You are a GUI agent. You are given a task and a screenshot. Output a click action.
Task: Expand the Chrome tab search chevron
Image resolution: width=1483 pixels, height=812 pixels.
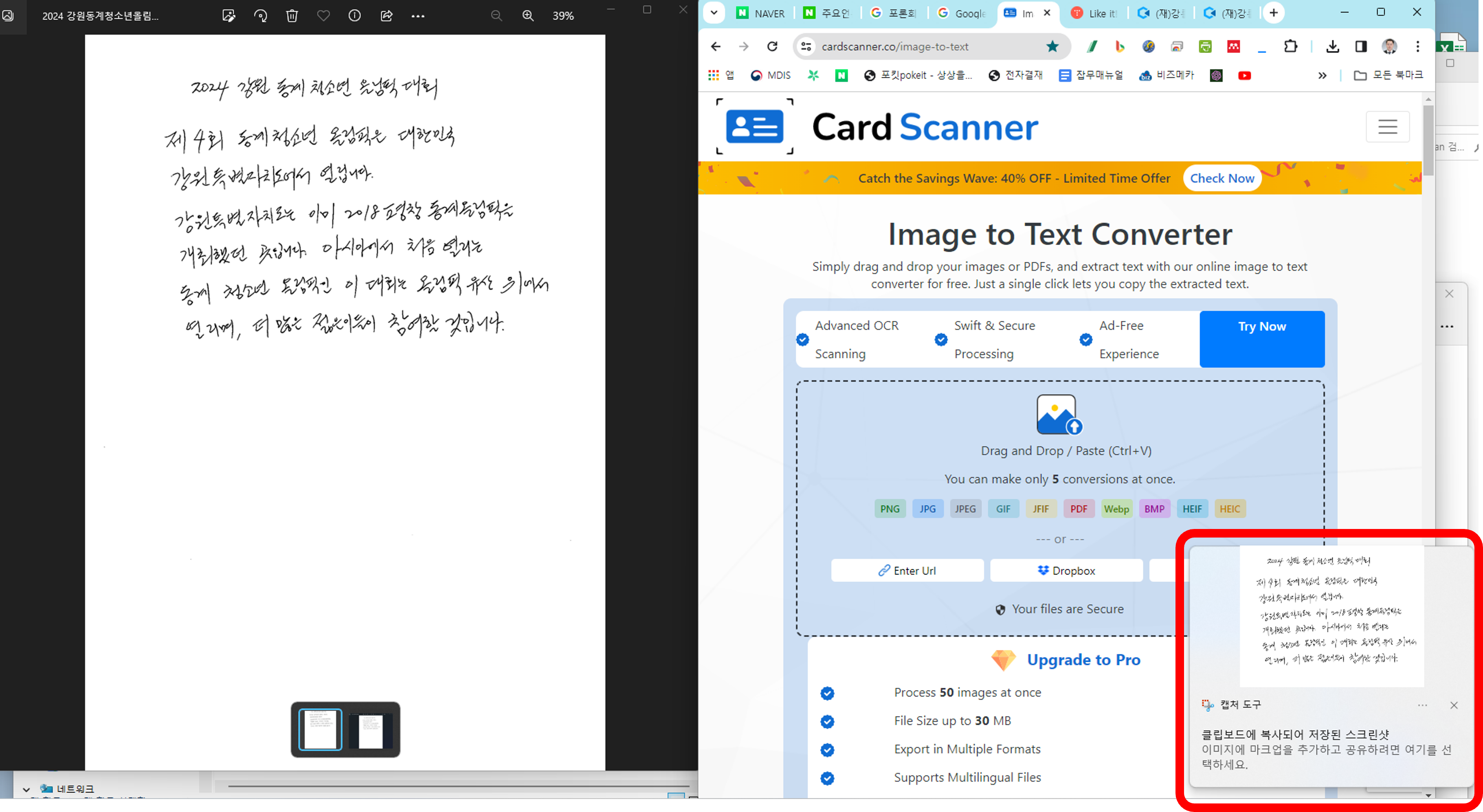(x=714, y=13)
